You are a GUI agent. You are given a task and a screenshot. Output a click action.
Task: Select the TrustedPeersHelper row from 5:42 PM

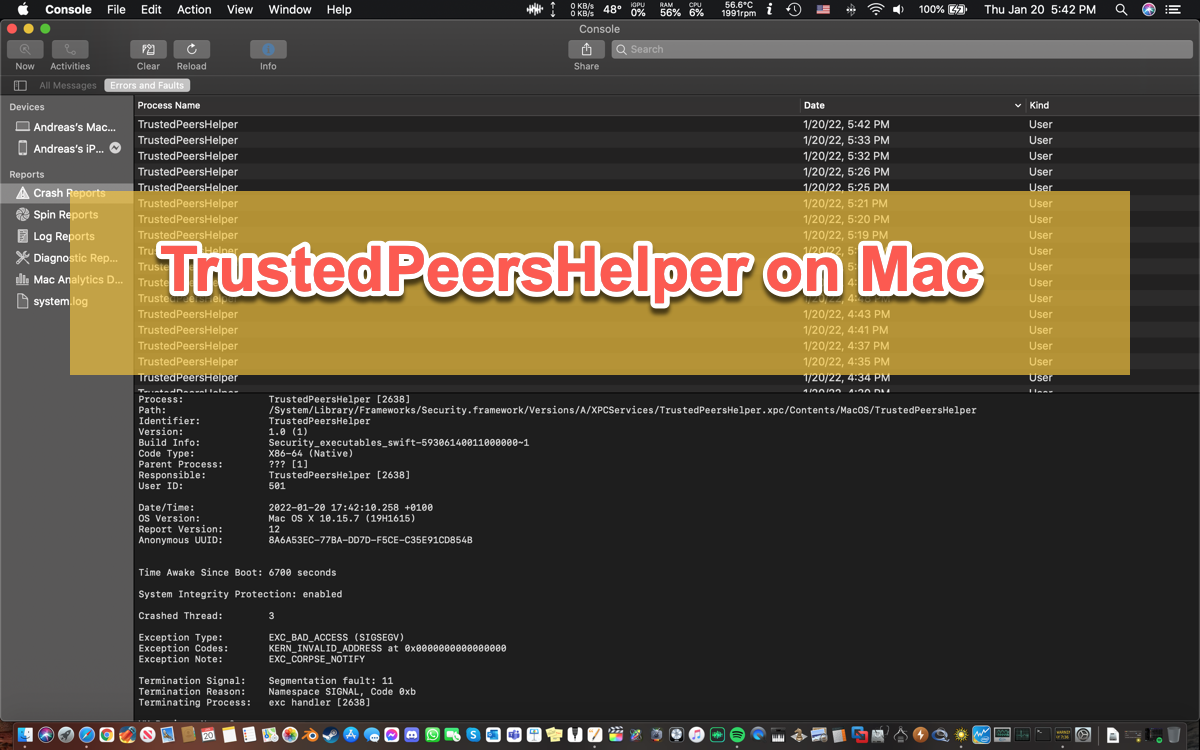tap(667, 124)
